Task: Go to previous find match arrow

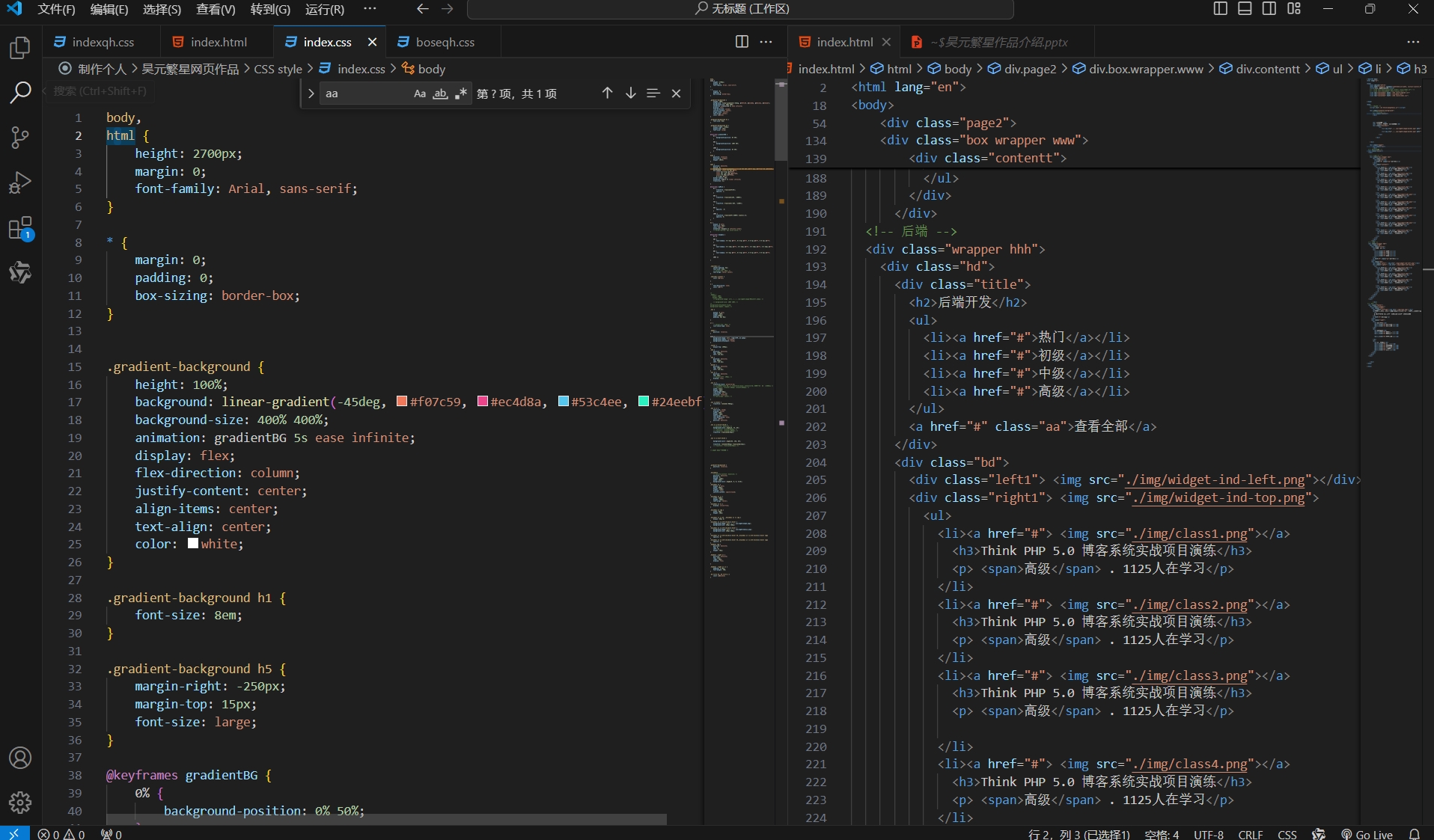Action: [x=607, y=93]
